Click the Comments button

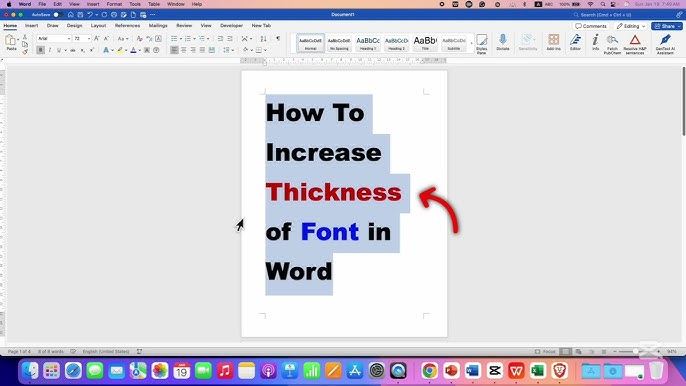[x=591, y=26]
